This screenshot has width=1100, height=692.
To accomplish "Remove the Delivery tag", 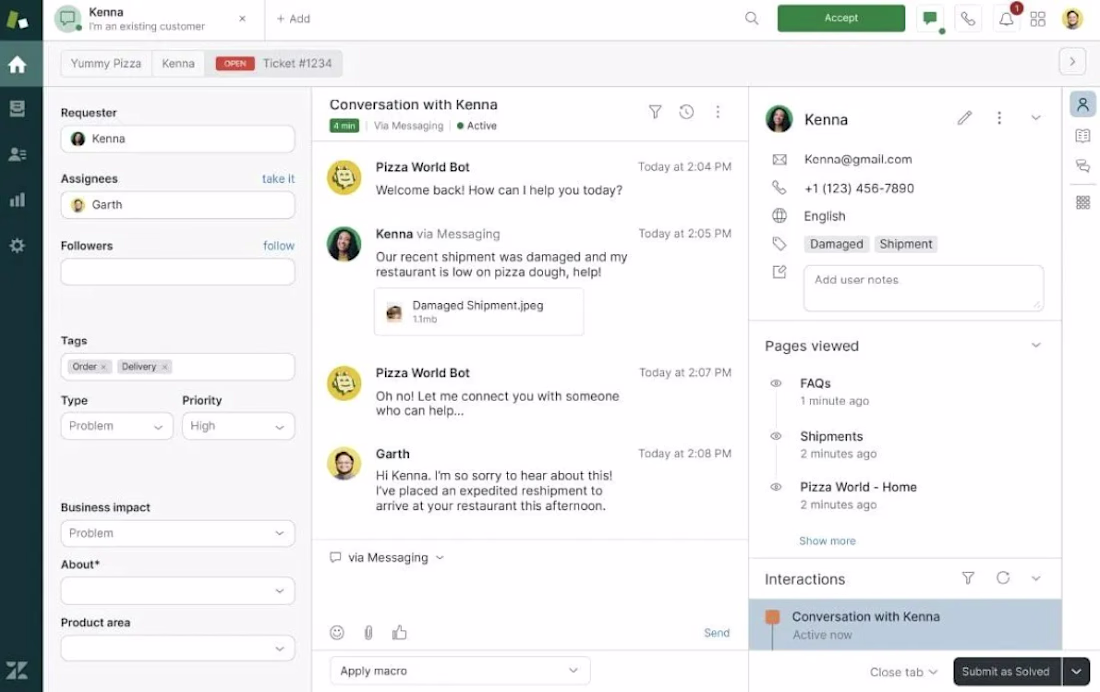I will (x=165, y=366).
